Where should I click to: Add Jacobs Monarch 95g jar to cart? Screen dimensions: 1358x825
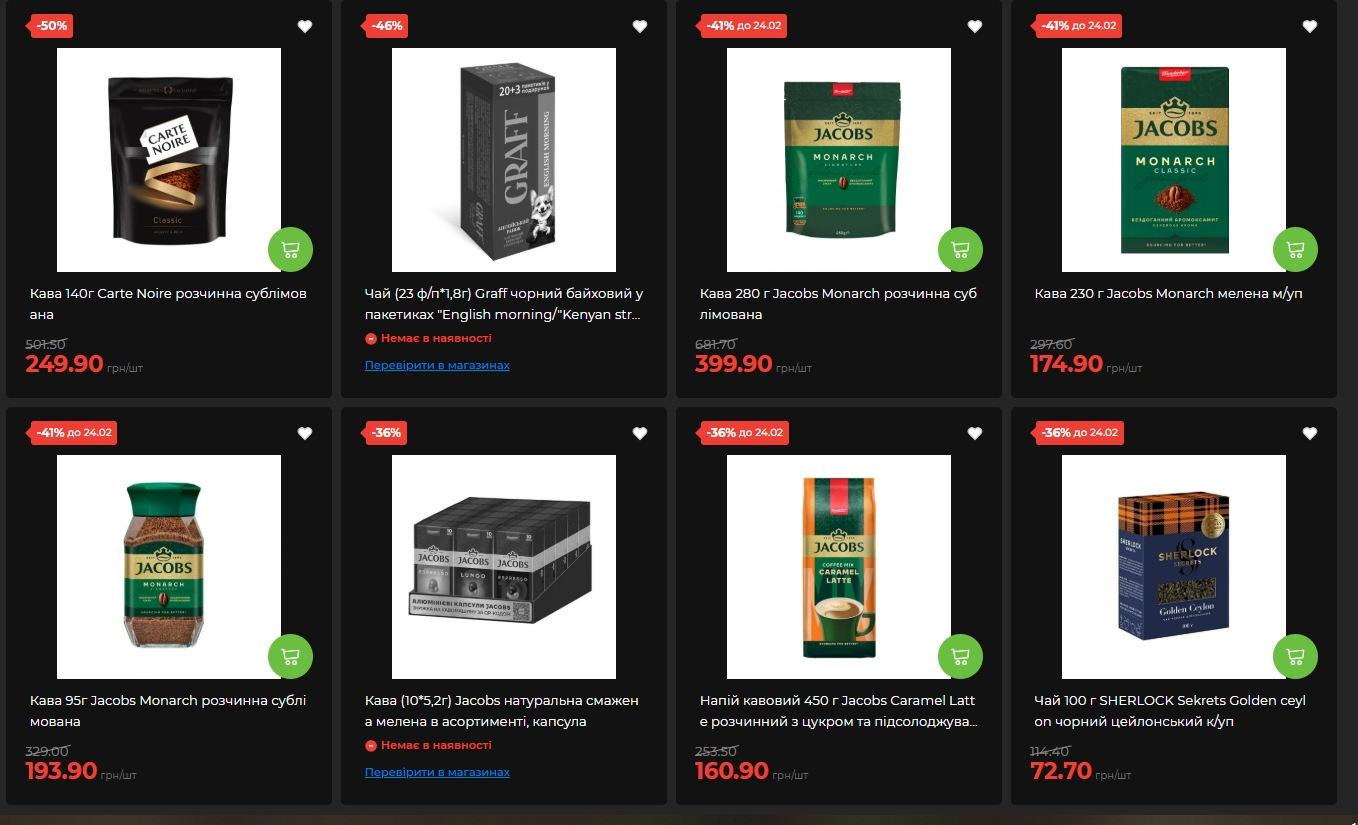pos(290,657)
